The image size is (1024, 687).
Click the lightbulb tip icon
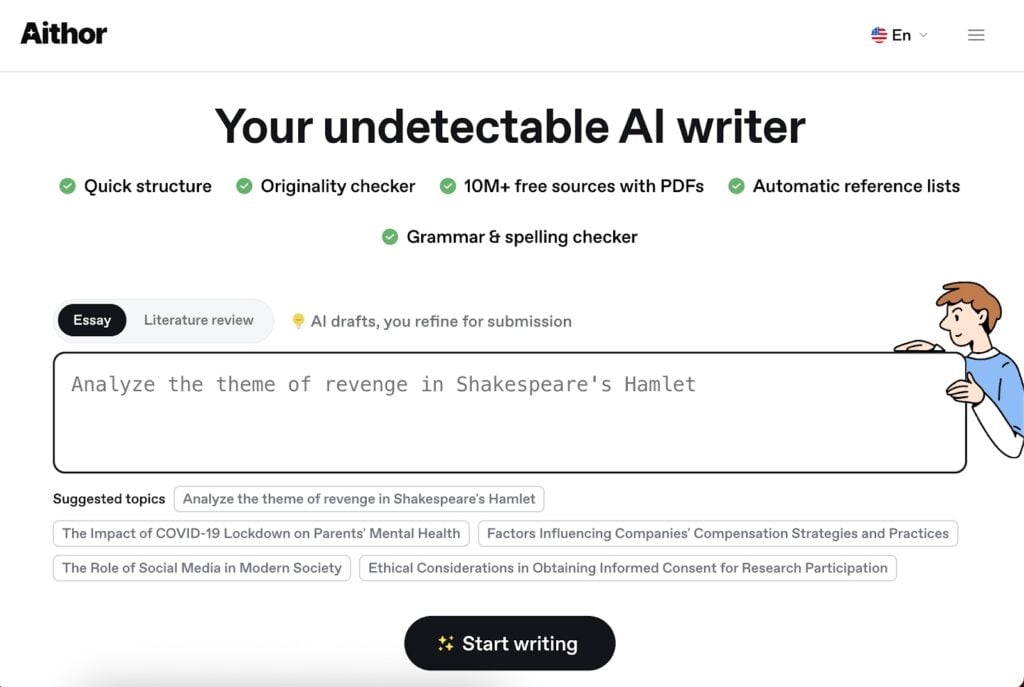coord(299,320)
